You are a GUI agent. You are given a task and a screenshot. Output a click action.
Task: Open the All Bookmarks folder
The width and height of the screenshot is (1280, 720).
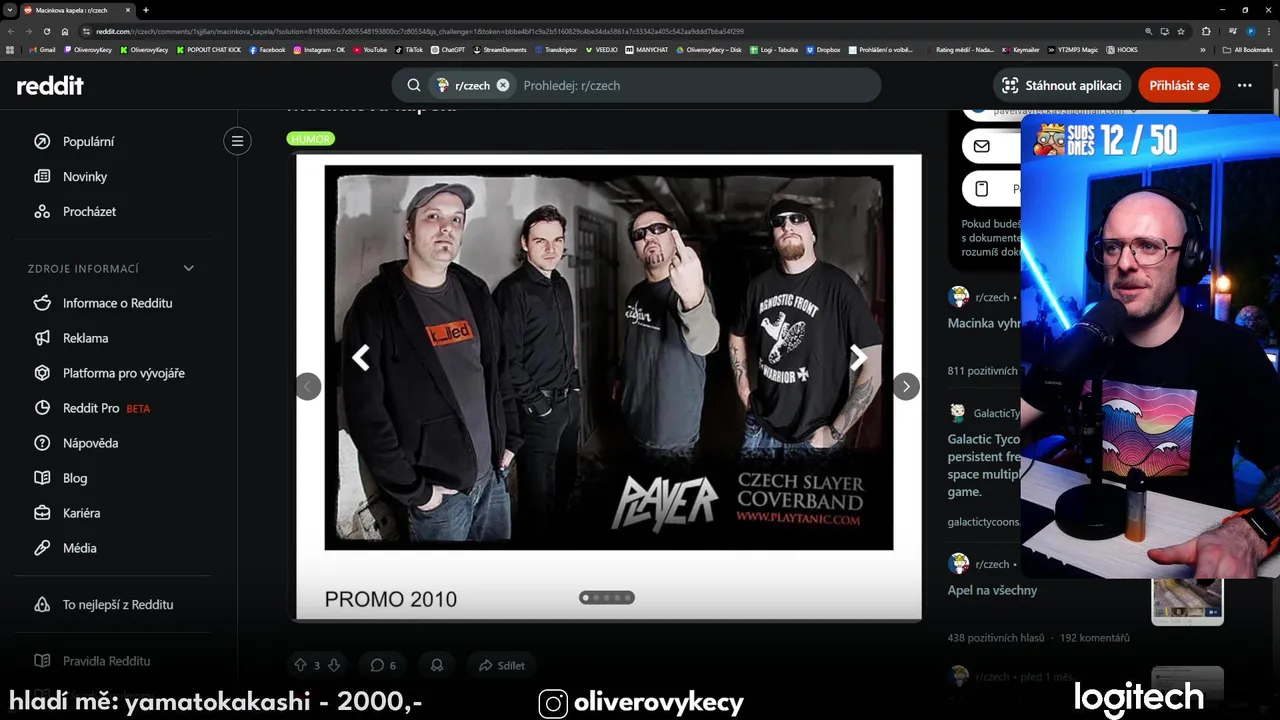tap(1247, 49)
